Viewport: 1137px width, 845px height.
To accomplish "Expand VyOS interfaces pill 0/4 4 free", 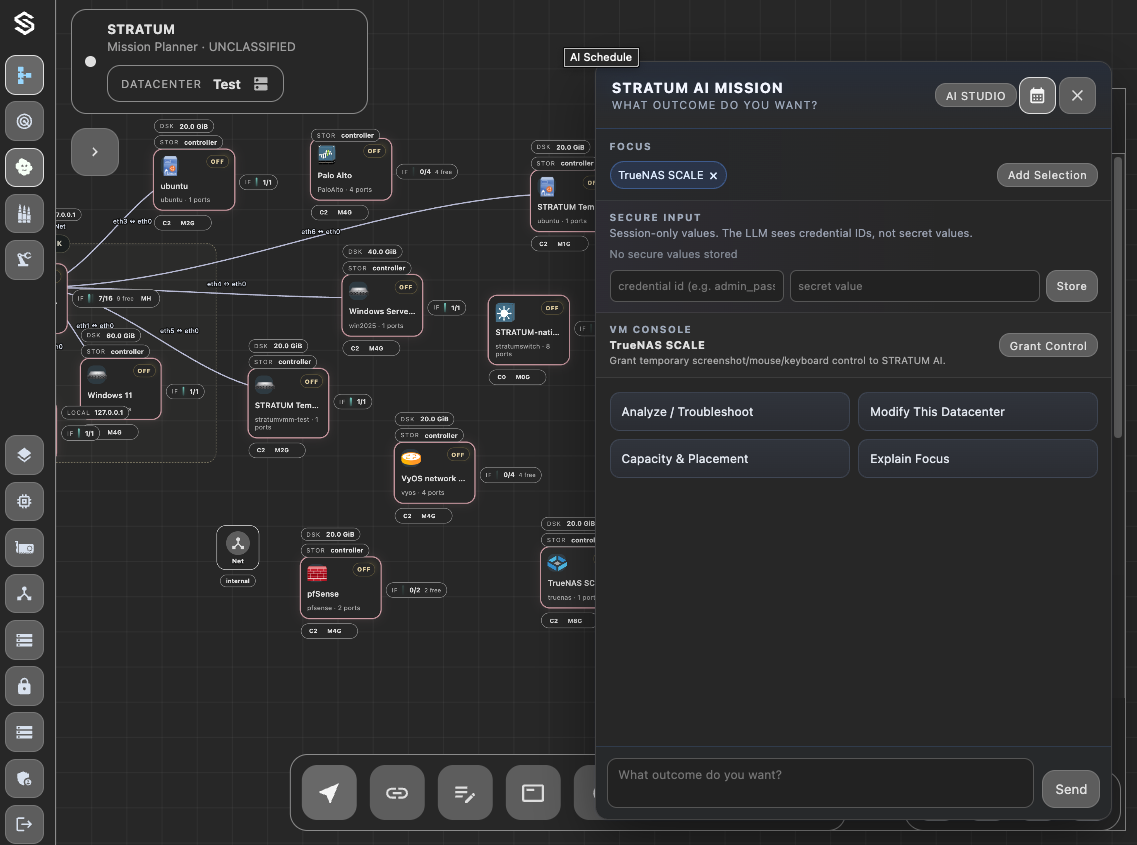I will pos(510,475).
